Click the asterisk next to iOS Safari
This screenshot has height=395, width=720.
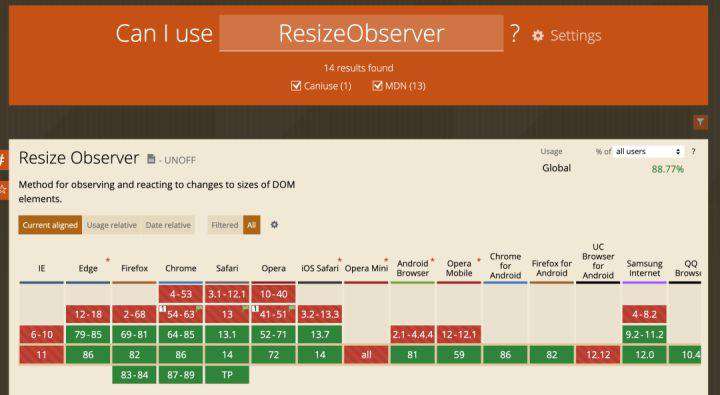[x=340, y=260]
